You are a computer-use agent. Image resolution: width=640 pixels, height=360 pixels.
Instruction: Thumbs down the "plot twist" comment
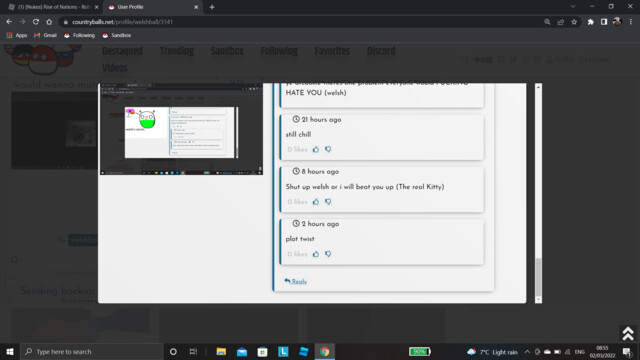pyautogui.click(x=328, y=254)
